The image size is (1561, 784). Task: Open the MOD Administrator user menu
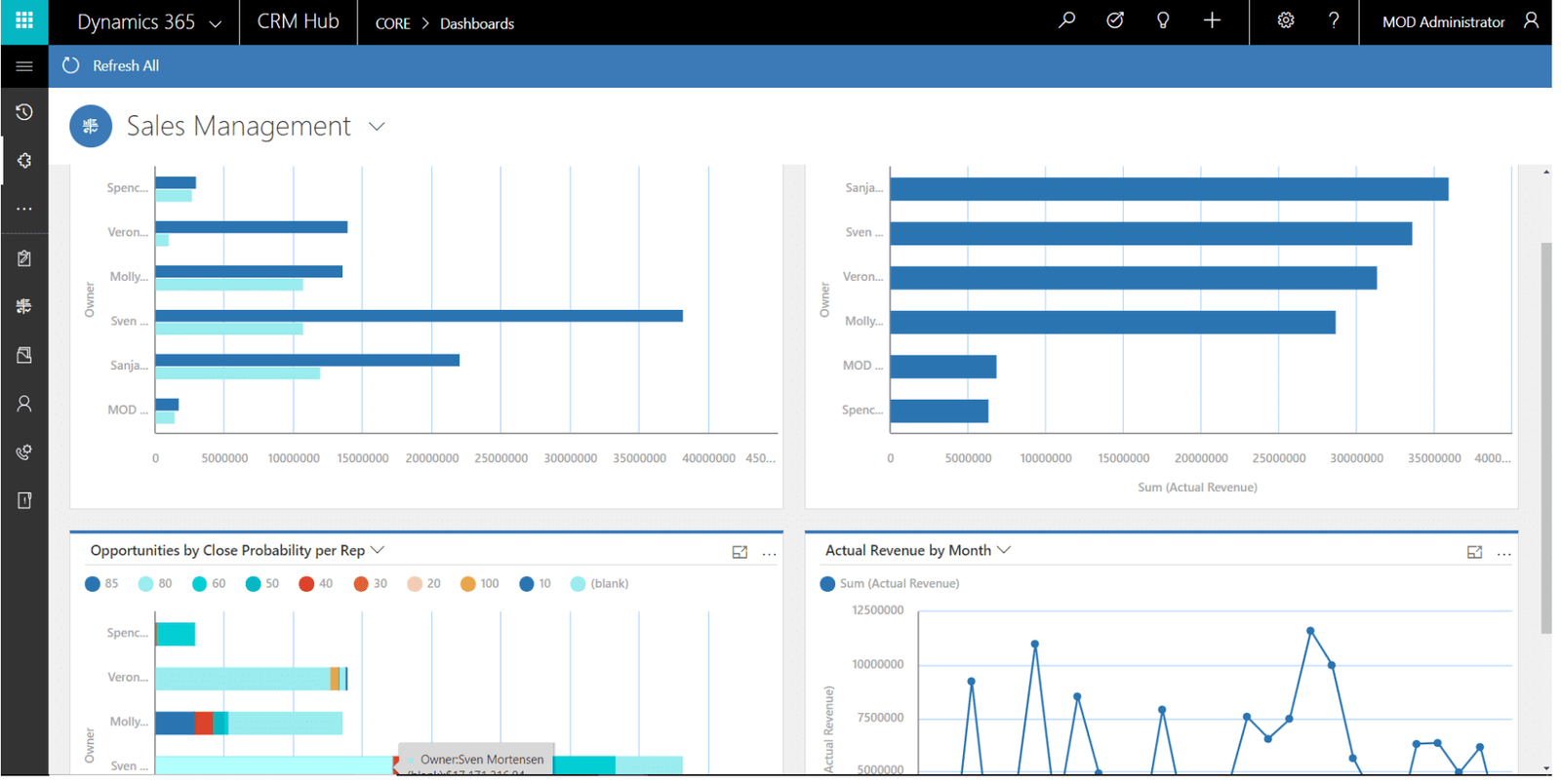[x=1443, y=22]
